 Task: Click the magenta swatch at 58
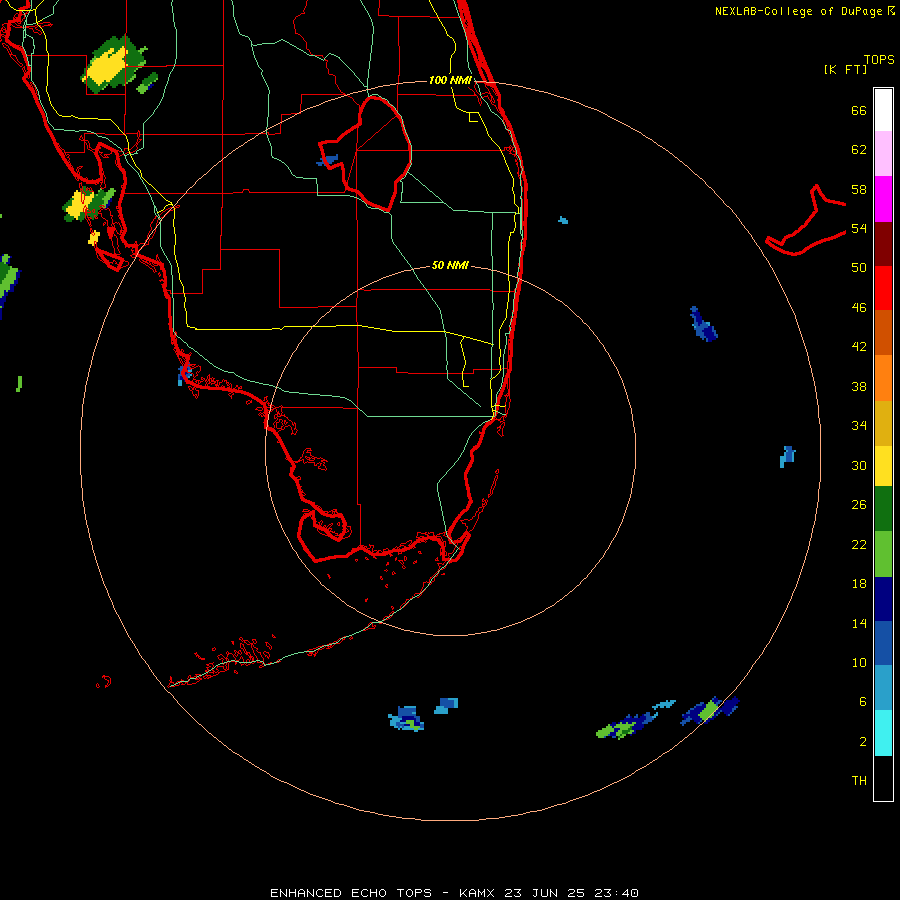[x=883, y=199]
